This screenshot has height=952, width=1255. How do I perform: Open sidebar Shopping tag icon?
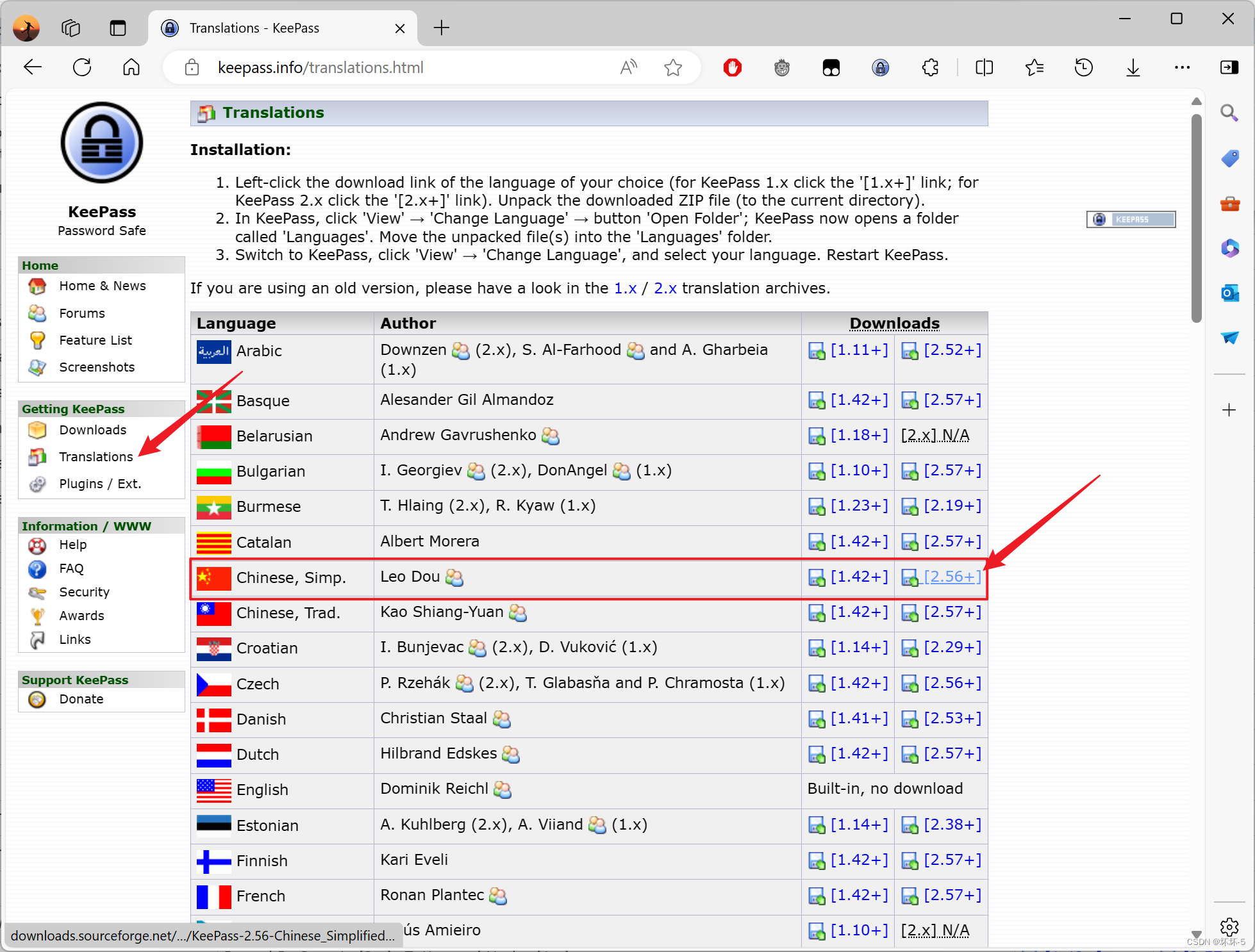click(1229, 158)
